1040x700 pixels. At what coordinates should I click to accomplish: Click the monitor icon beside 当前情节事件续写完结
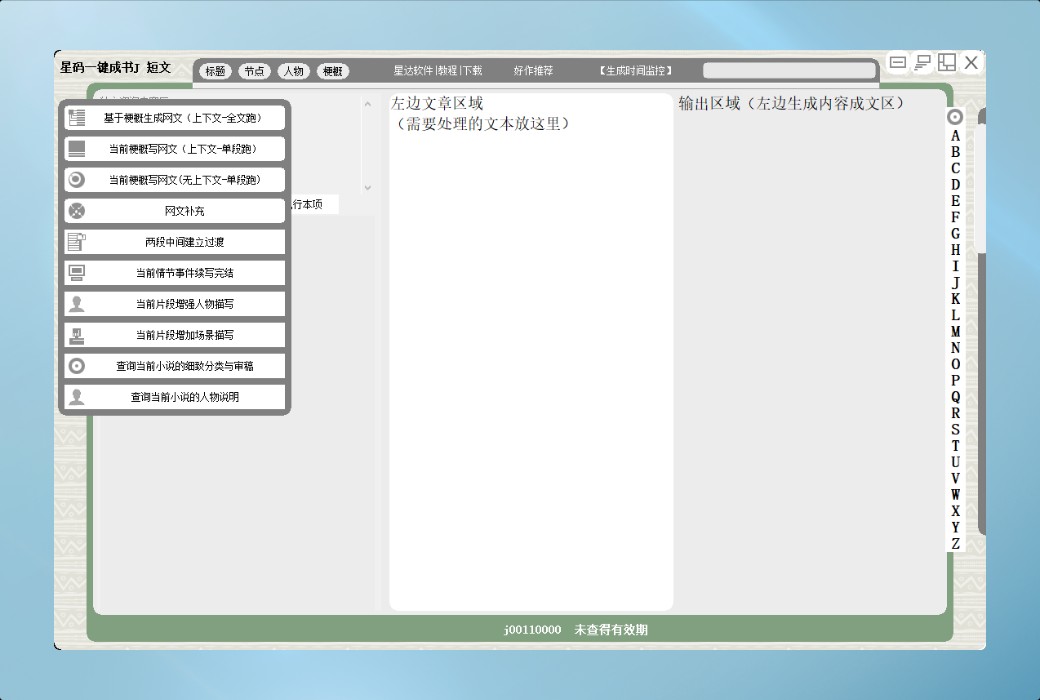[x=76, y=273]
